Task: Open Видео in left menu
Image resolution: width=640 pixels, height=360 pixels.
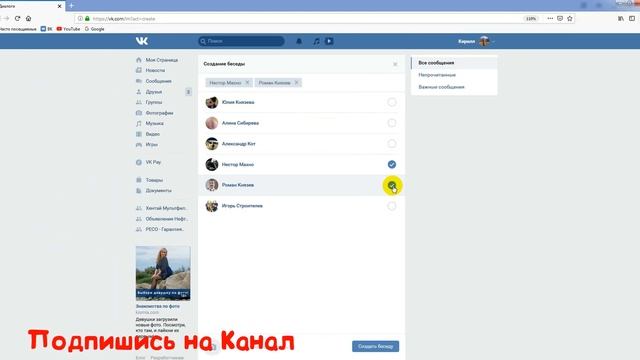Action: click(x=147, y=134)
